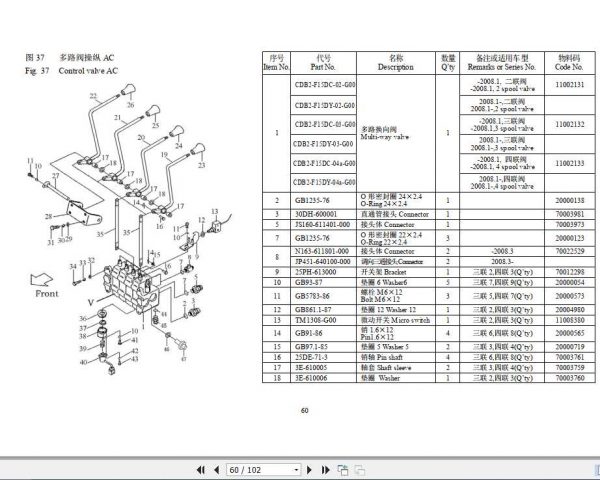Click the previous view icon
The image size is (600, 480).
pyautogui.click(x=343, y=470)
